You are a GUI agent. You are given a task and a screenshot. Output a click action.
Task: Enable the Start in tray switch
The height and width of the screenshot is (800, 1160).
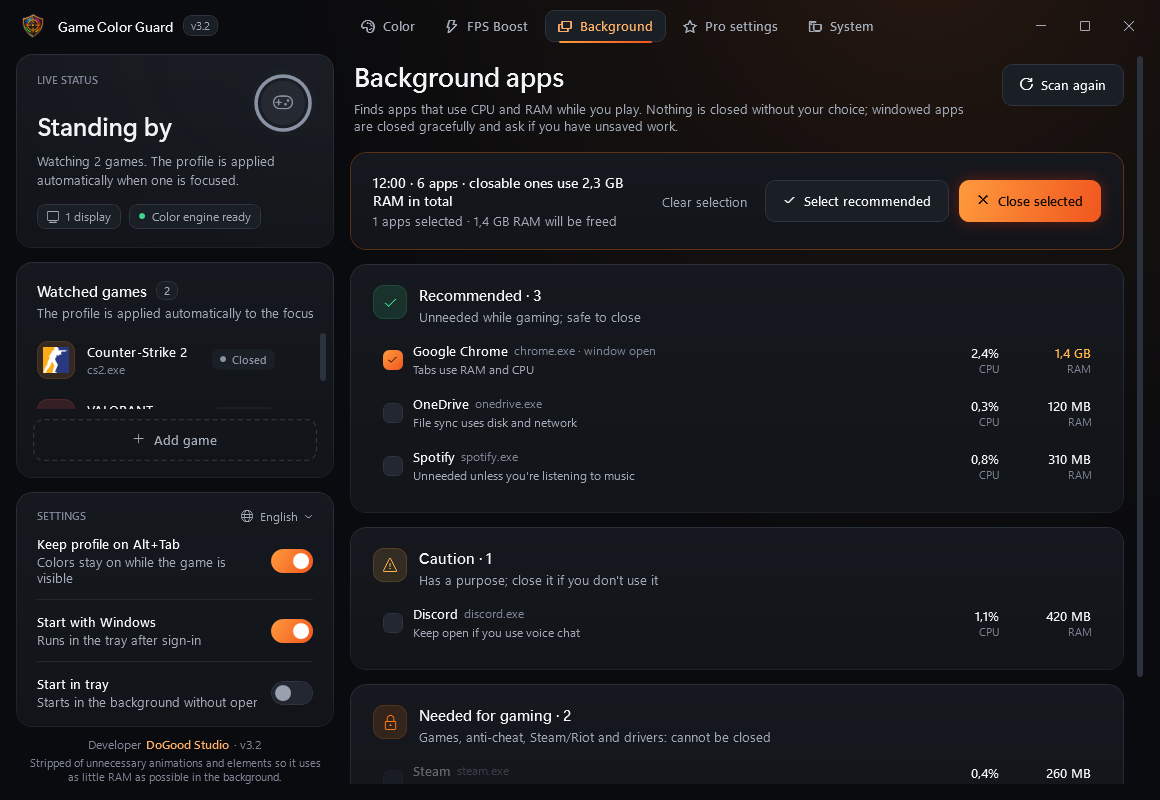pyautogui.click(x=291, y=693)
